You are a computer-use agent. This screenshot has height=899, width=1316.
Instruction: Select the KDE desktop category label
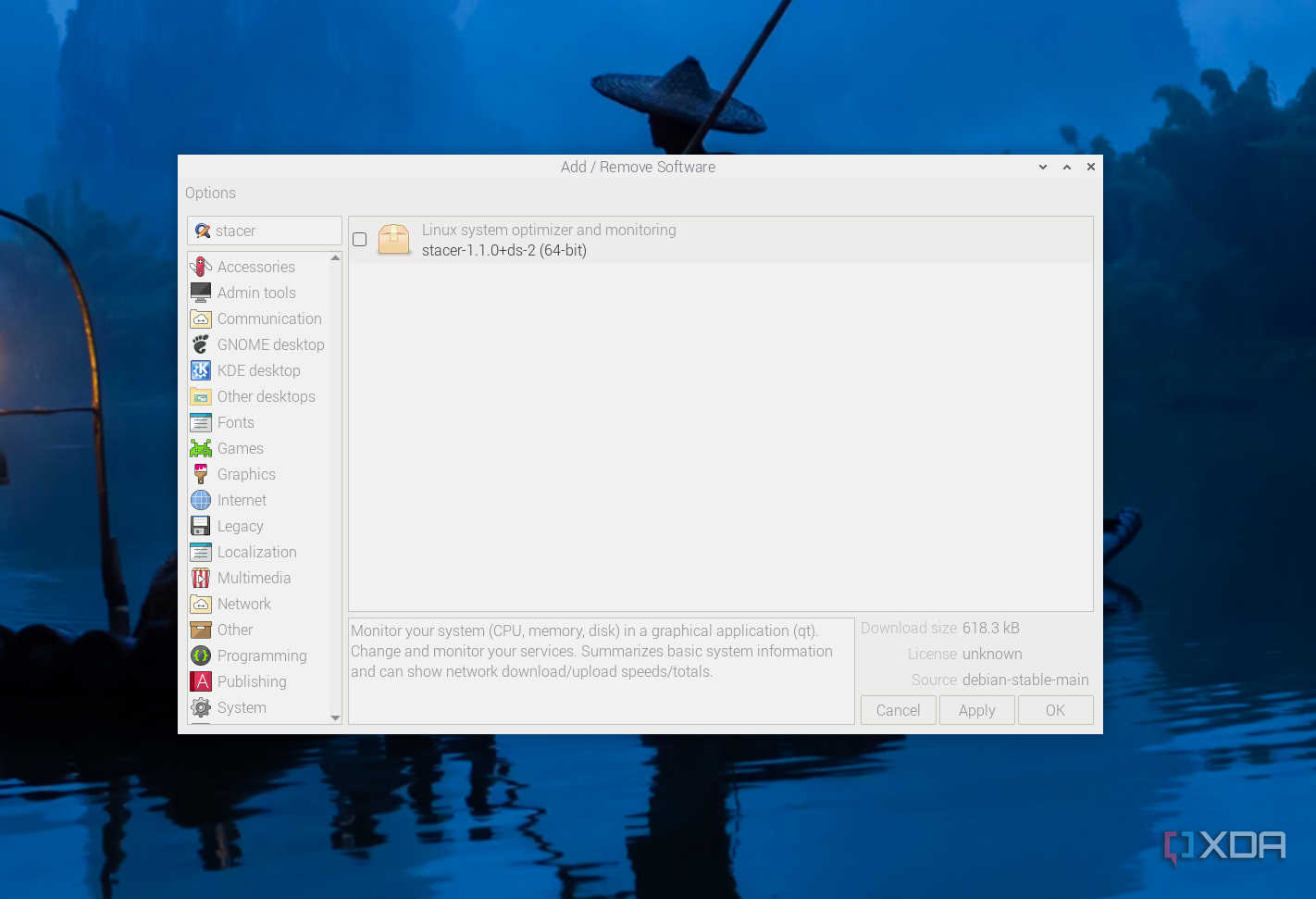tap(259, 370)
